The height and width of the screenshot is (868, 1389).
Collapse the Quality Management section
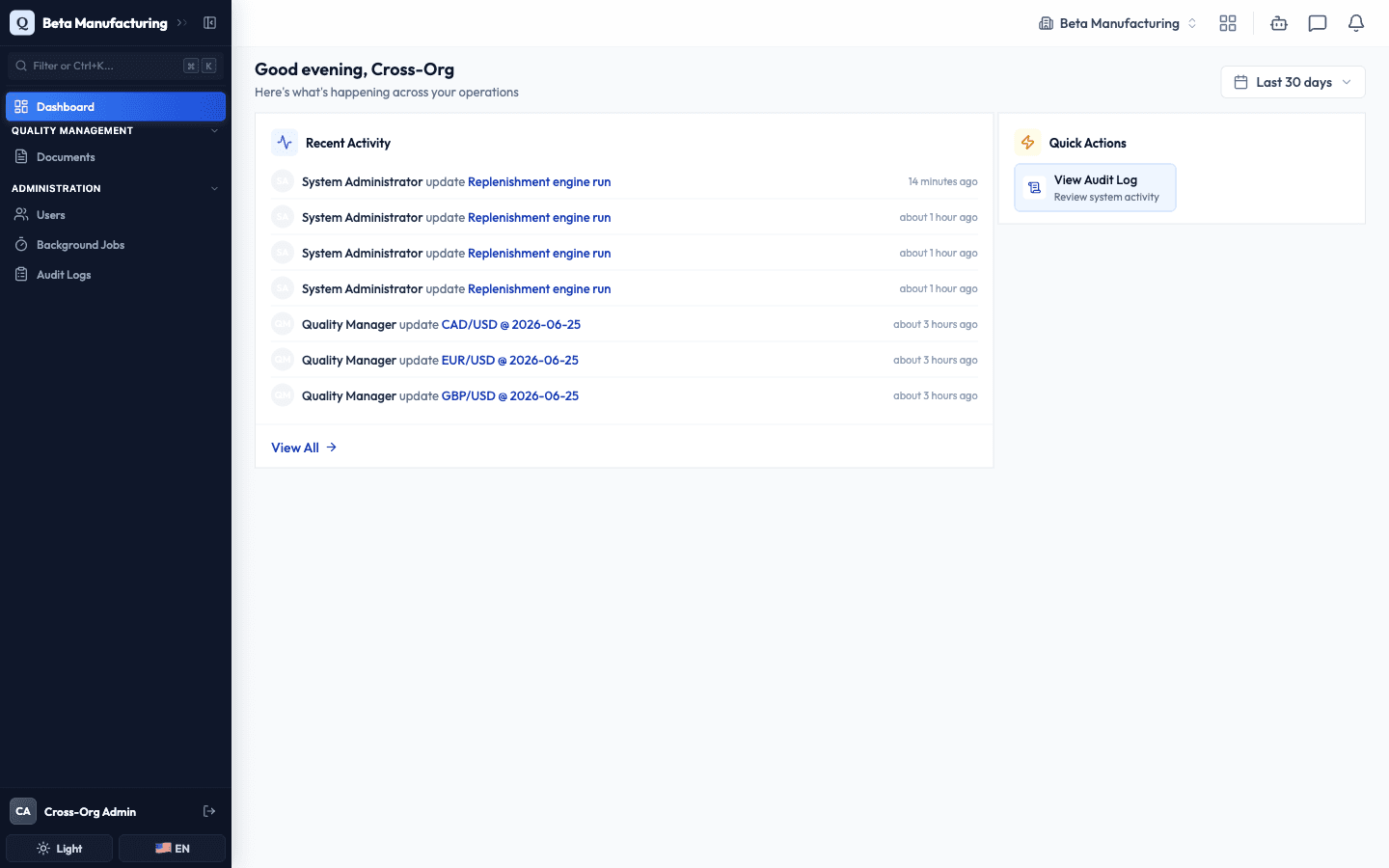pyautogui.click(x=116, y=130)
